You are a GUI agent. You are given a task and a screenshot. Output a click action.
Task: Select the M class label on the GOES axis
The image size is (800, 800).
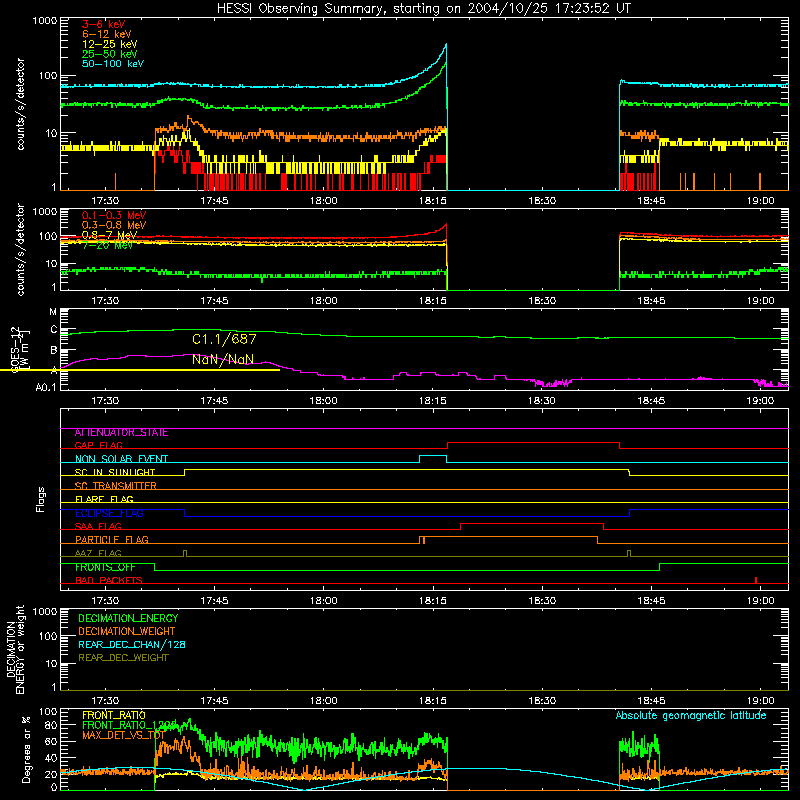pos(53,312)
